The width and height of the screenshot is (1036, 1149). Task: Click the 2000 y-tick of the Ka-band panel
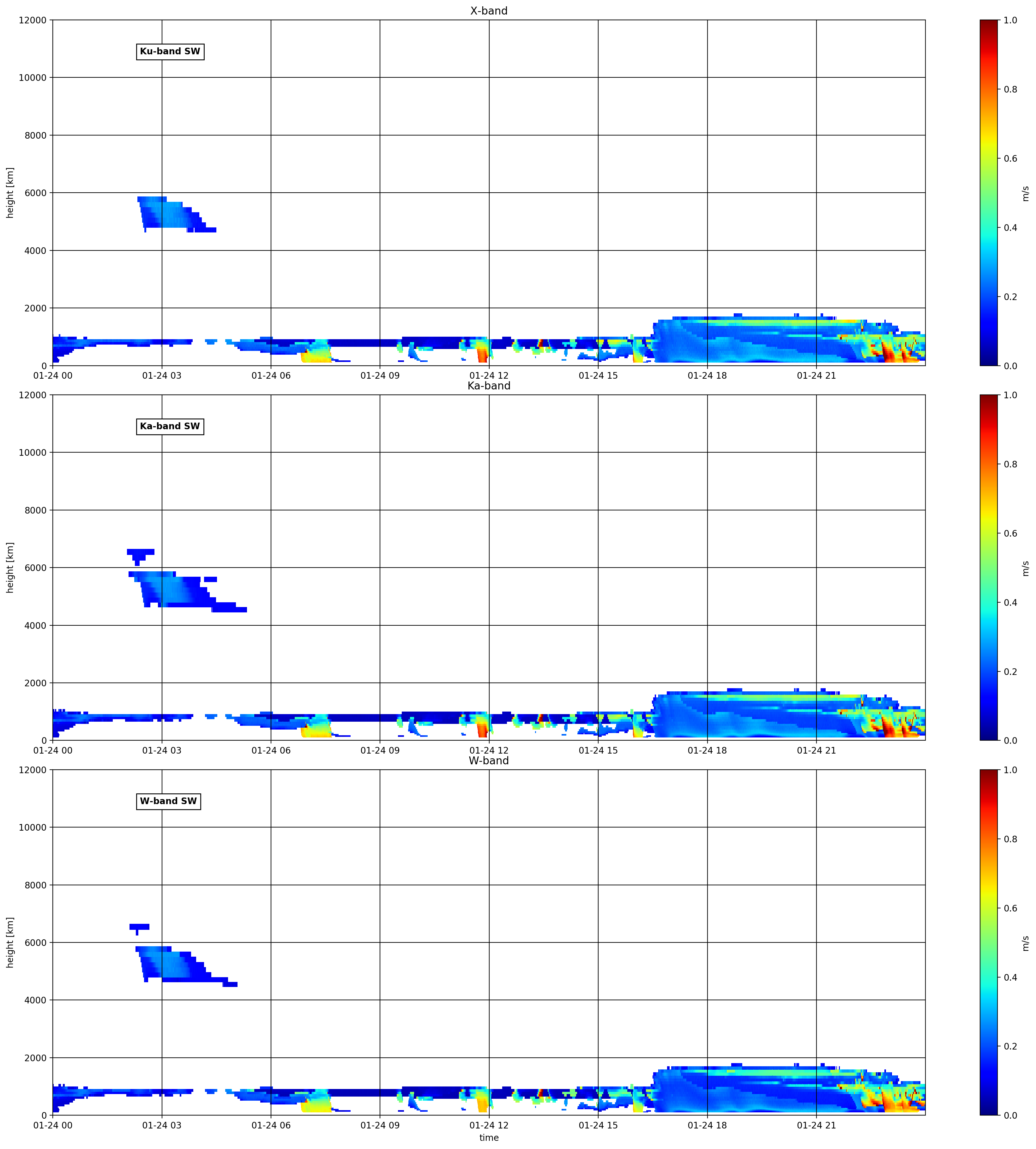pos(35,683)
